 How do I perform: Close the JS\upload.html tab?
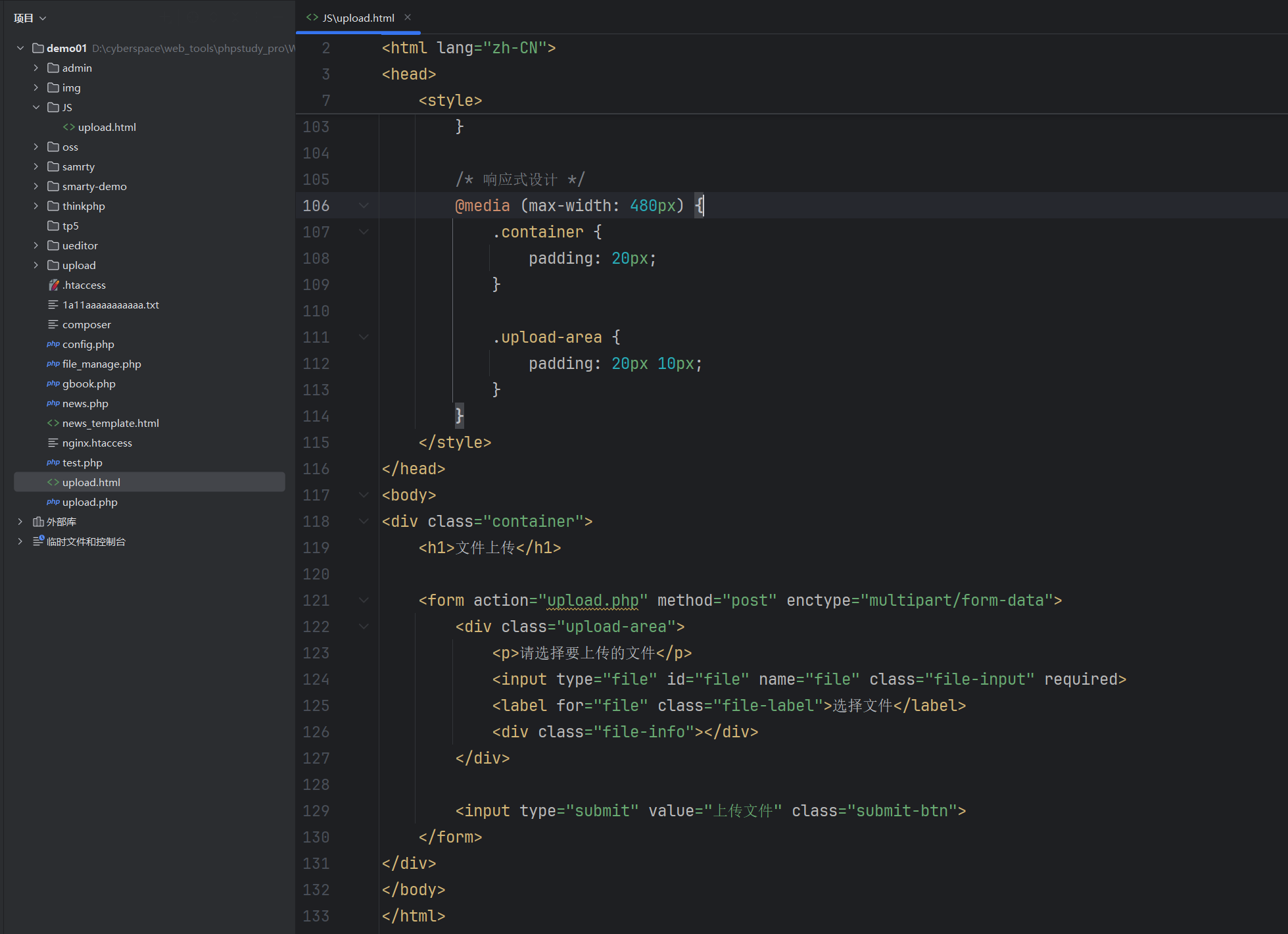pos(408,18)
